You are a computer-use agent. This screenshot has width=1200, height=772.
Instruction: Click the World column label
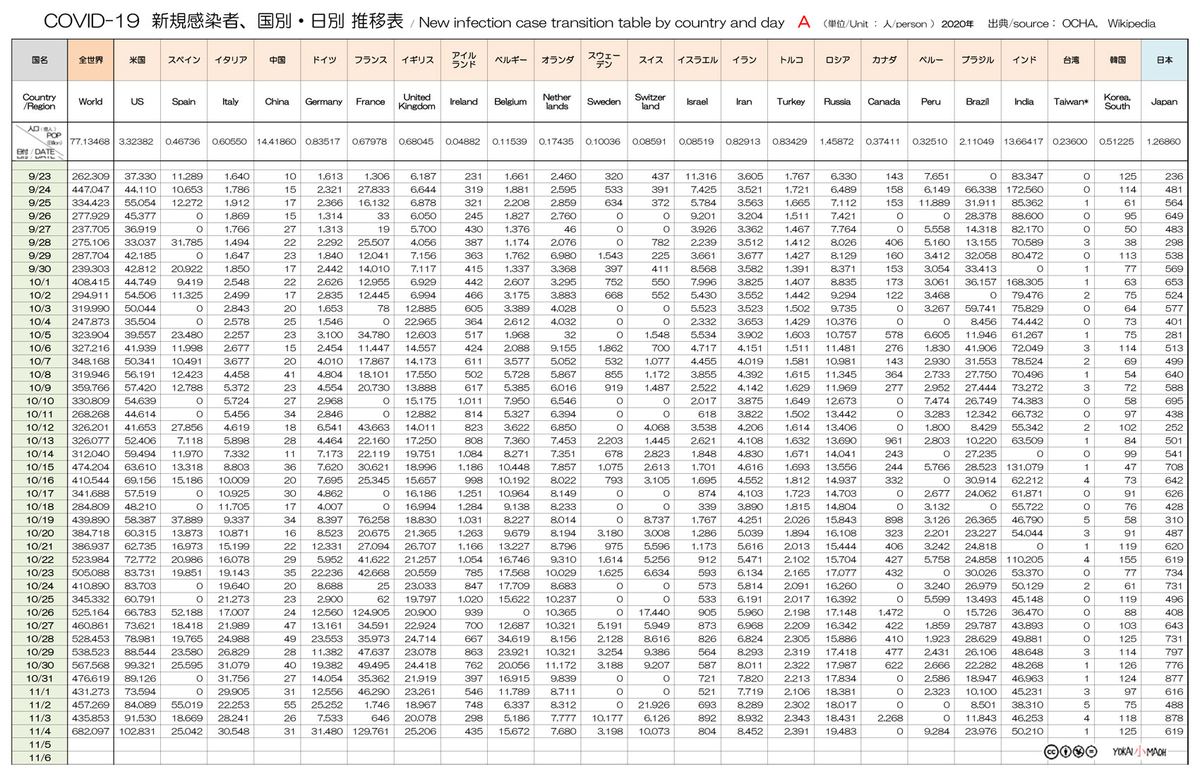click(x=91, y=101)
